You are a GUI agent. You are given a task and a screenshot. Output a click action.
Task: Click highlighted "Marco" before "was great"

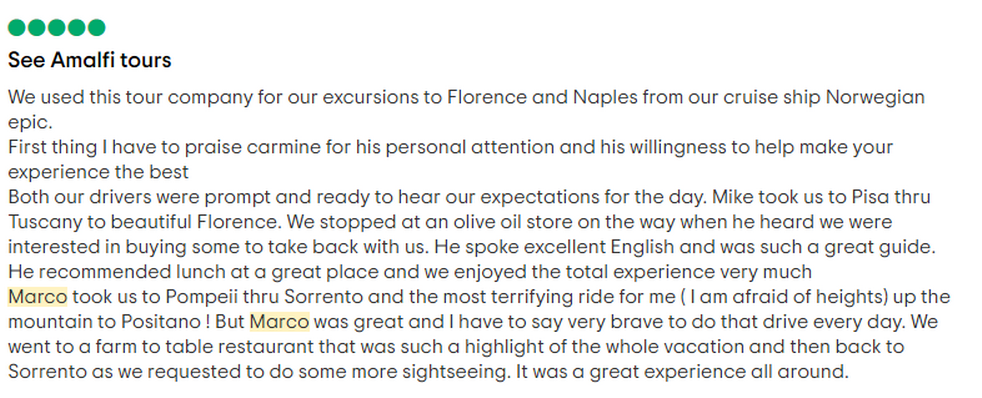(279, 322)
